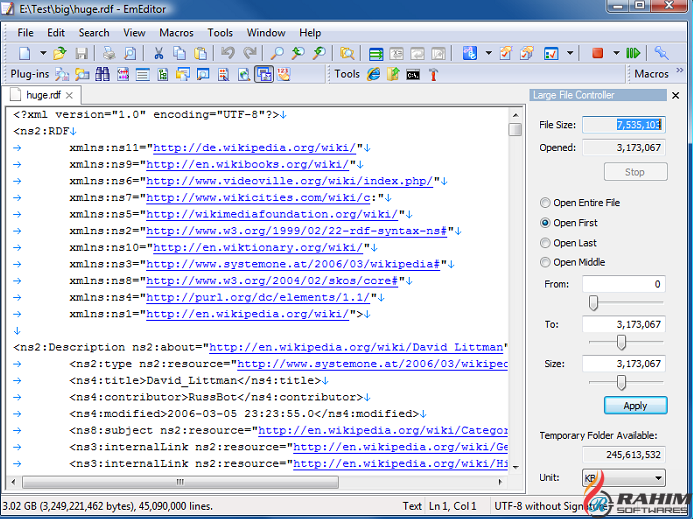Choose the Open Last radio button

coord(546,243)
